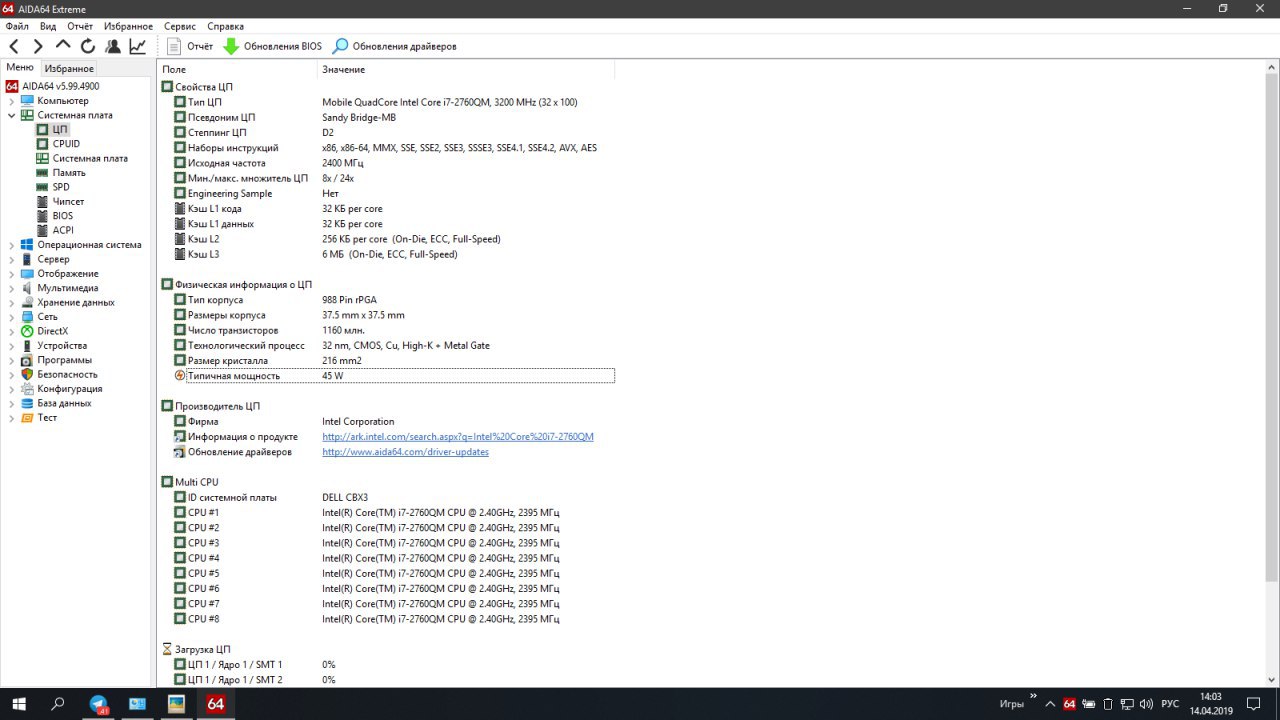Click the Операционная система Windows logo icon
Viewport: 1280px width, 720px height.
coord(27,245)
